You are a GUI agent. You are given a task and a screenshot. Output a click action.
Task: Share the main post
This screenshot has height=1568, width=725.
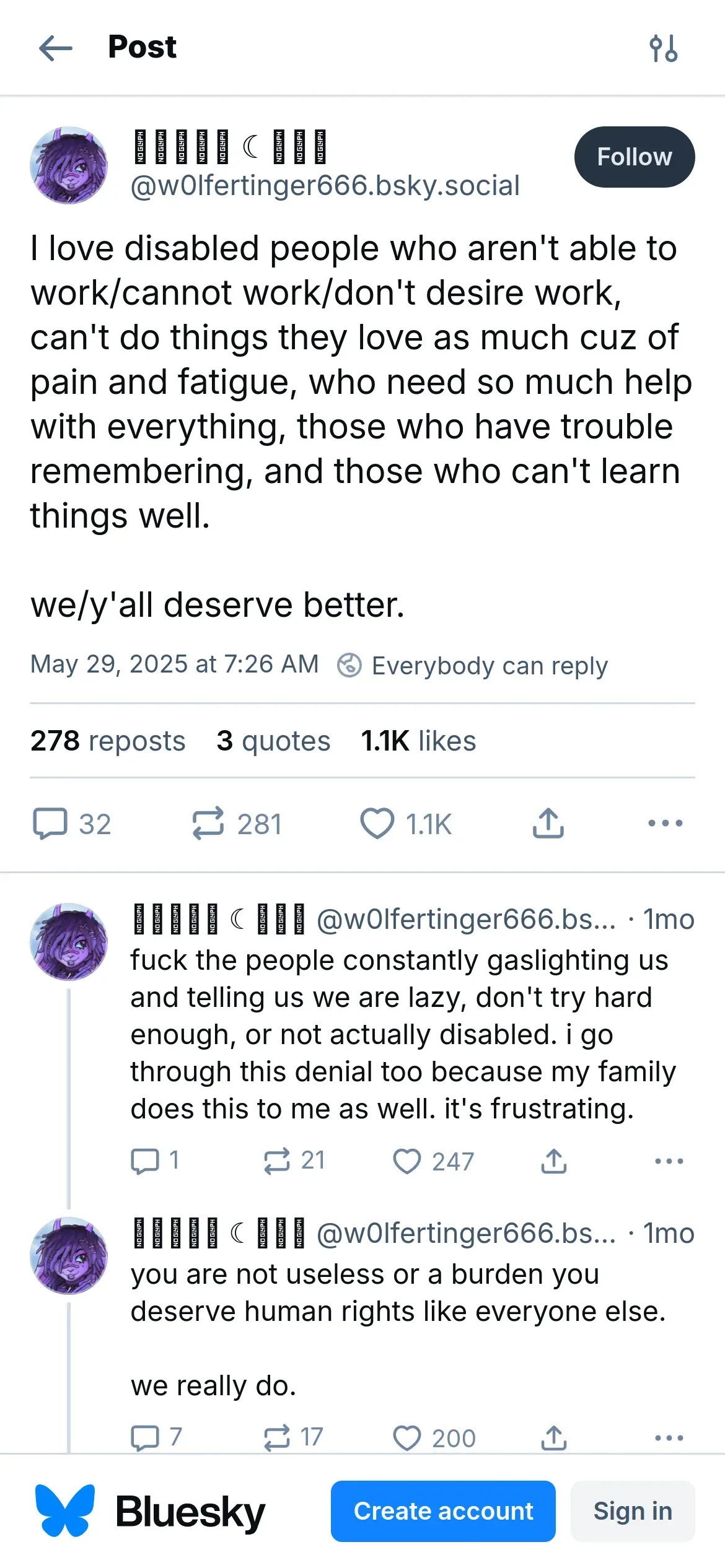click(548, 824)
